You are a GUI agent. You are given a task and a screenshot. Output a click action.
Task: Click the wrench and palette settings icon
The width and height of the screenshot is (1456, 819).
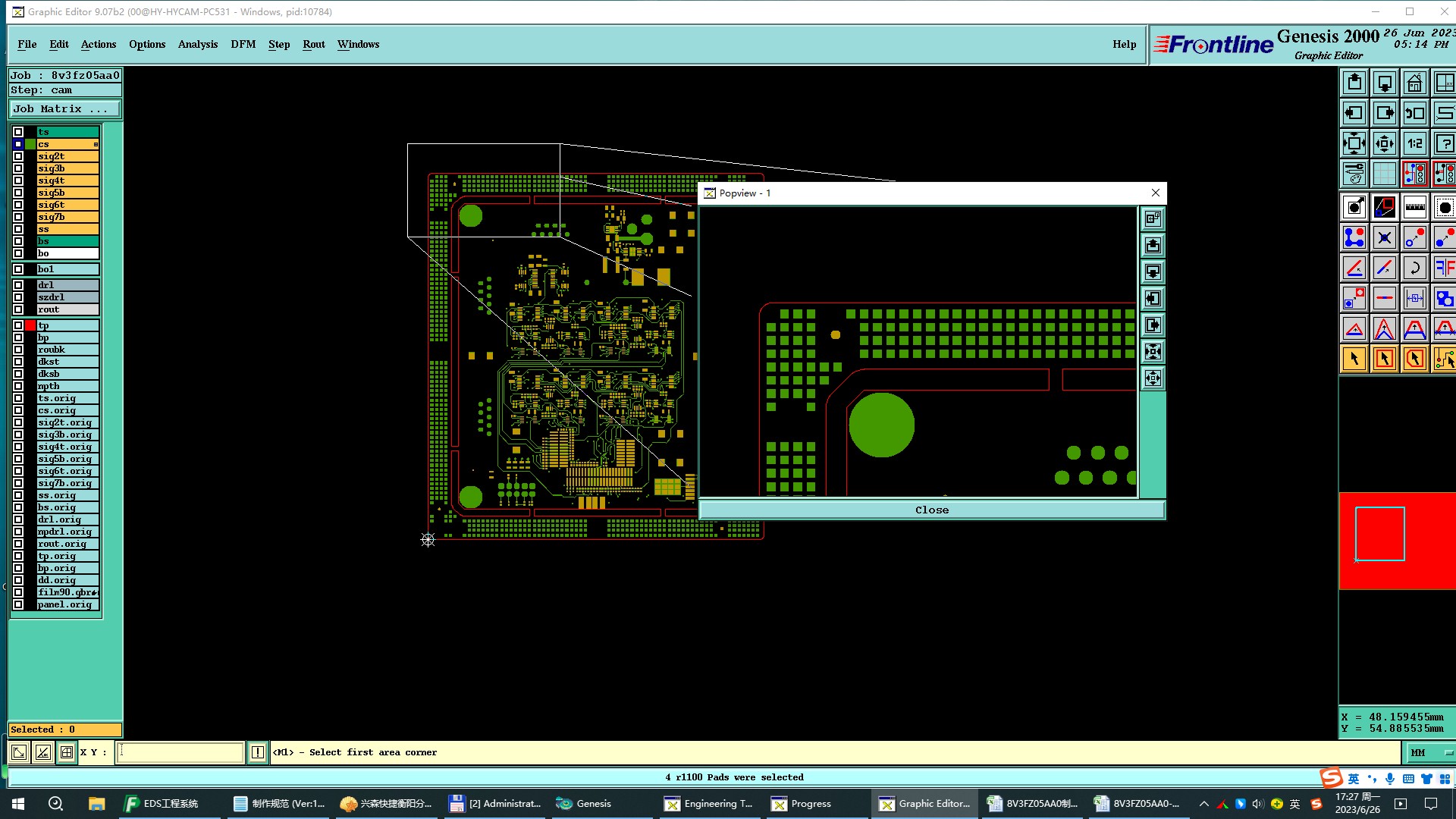(x=1354, y=174)
